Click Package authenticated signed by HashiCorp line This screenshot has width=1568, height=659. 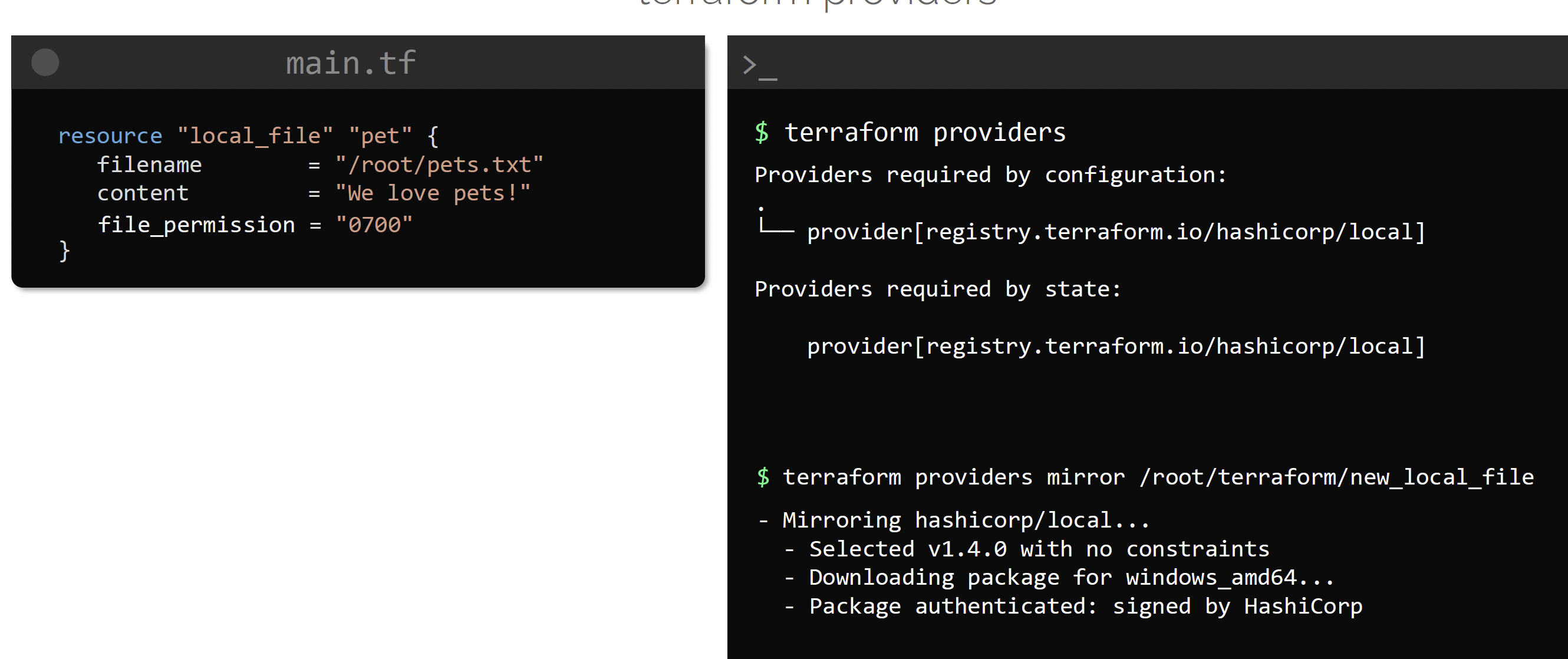[x=1085, y=606]
